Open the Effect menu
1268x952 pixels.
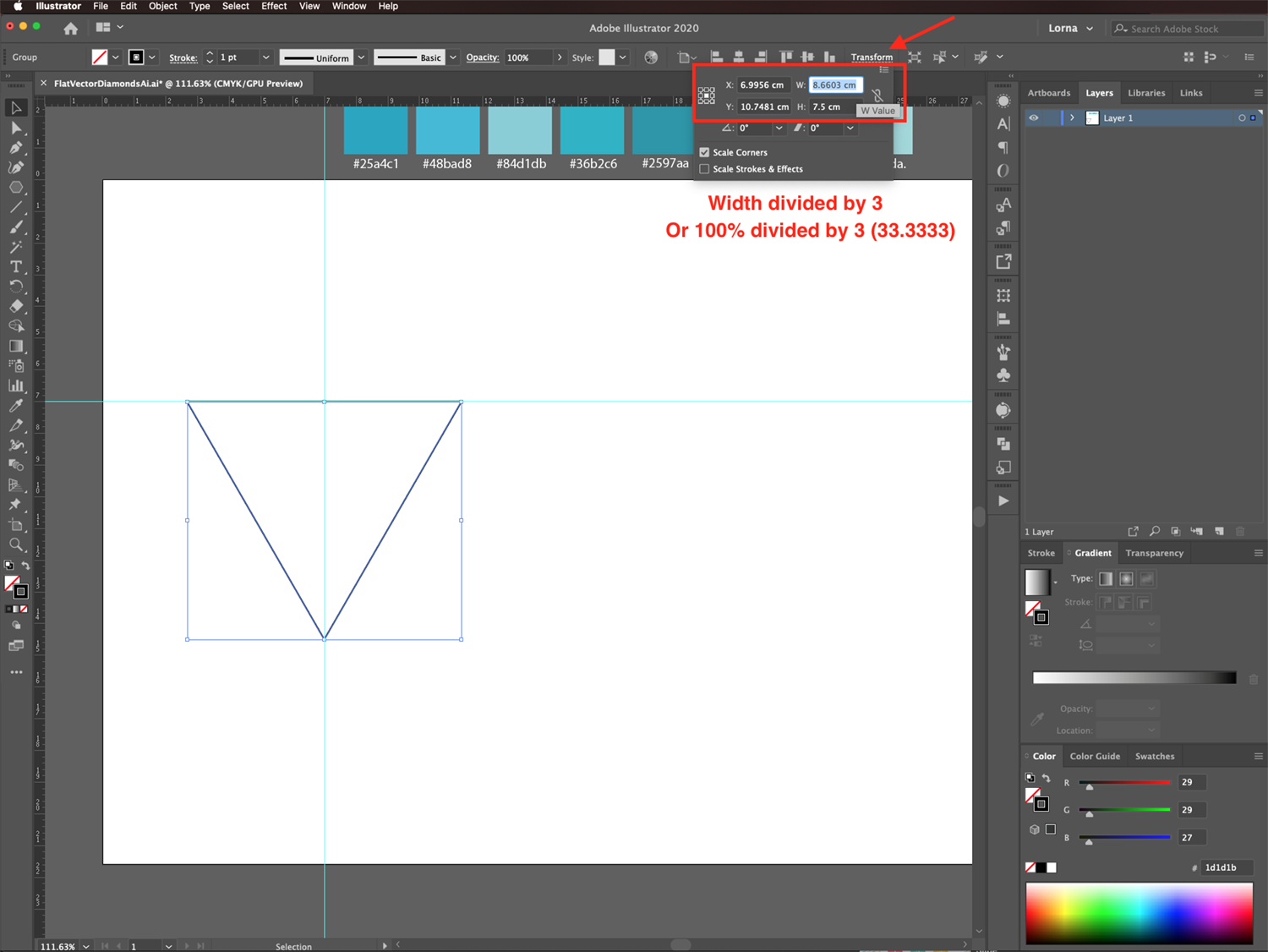click(x=274, y=6)
